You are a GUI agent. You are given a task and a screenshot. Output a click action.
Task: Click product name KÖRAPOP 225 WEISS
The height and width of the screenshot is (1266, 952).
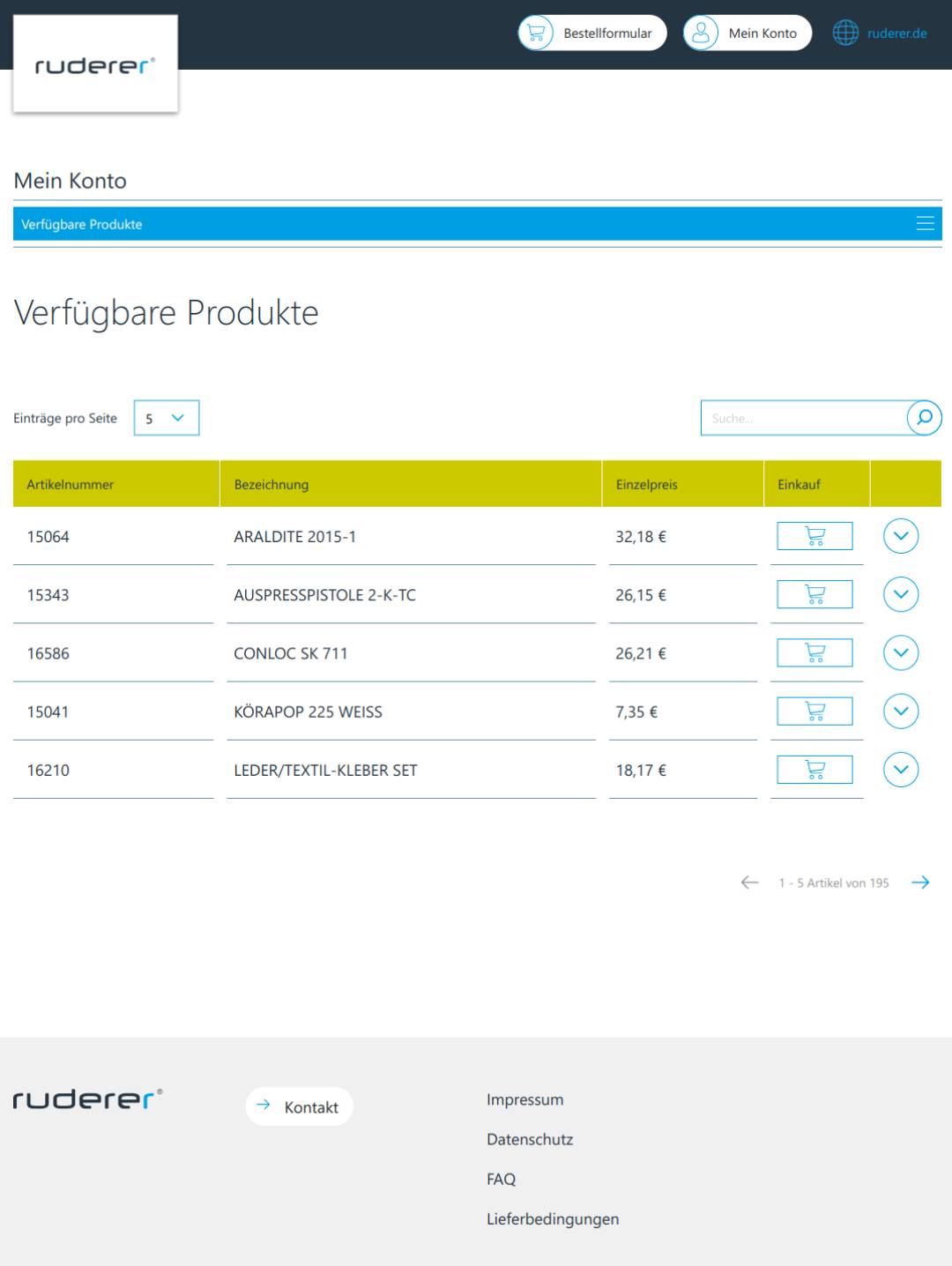[308, 711]
